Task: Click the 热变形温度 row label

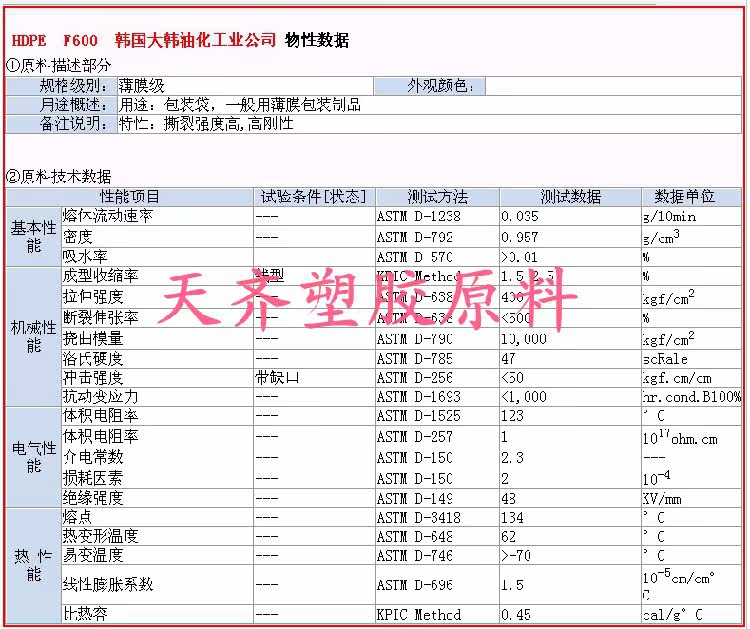Action: (100, 536)
